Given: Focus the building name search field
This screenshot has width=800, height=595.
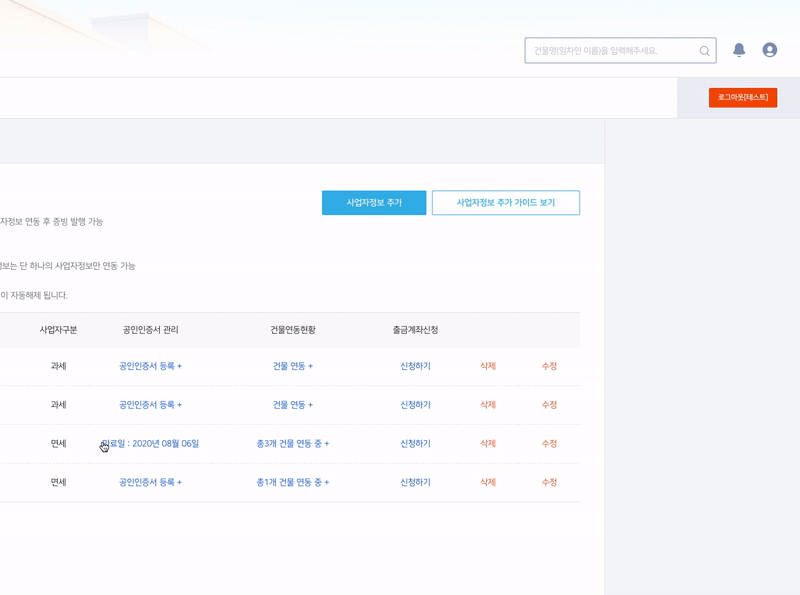Looking at the screenshot, I should coord(610,50).
